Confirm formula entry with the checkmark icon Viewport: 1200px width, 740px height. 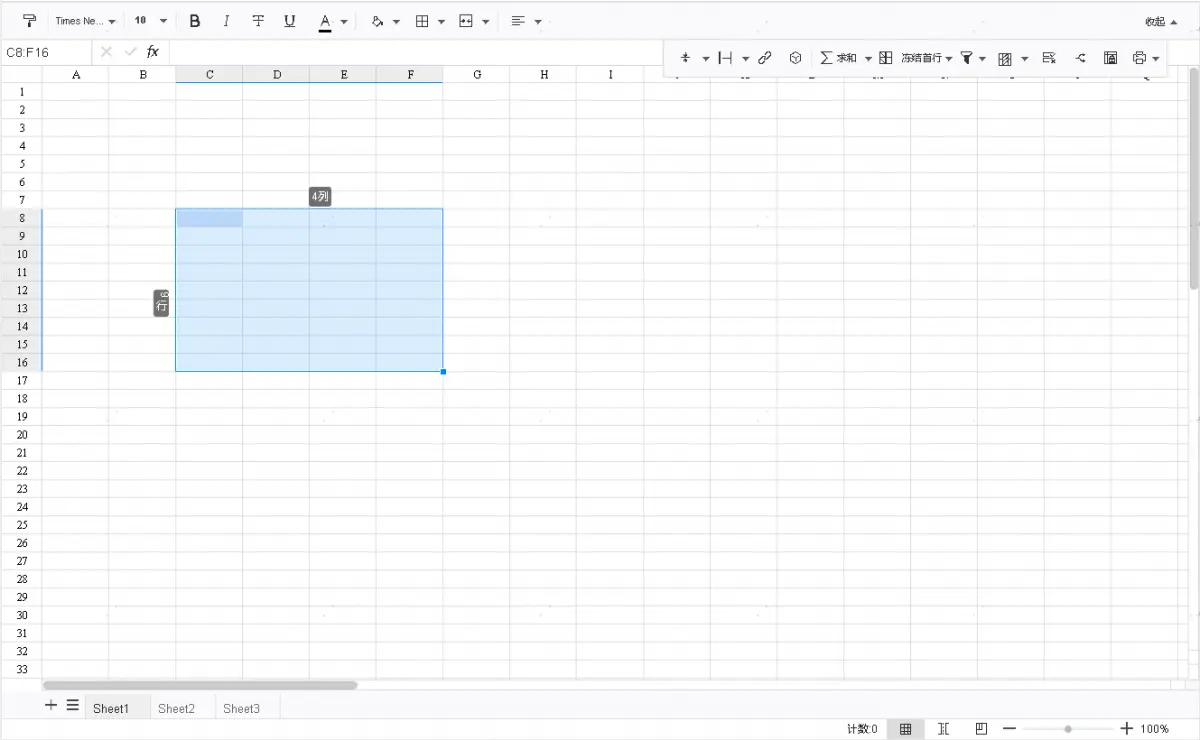[130, 51]
